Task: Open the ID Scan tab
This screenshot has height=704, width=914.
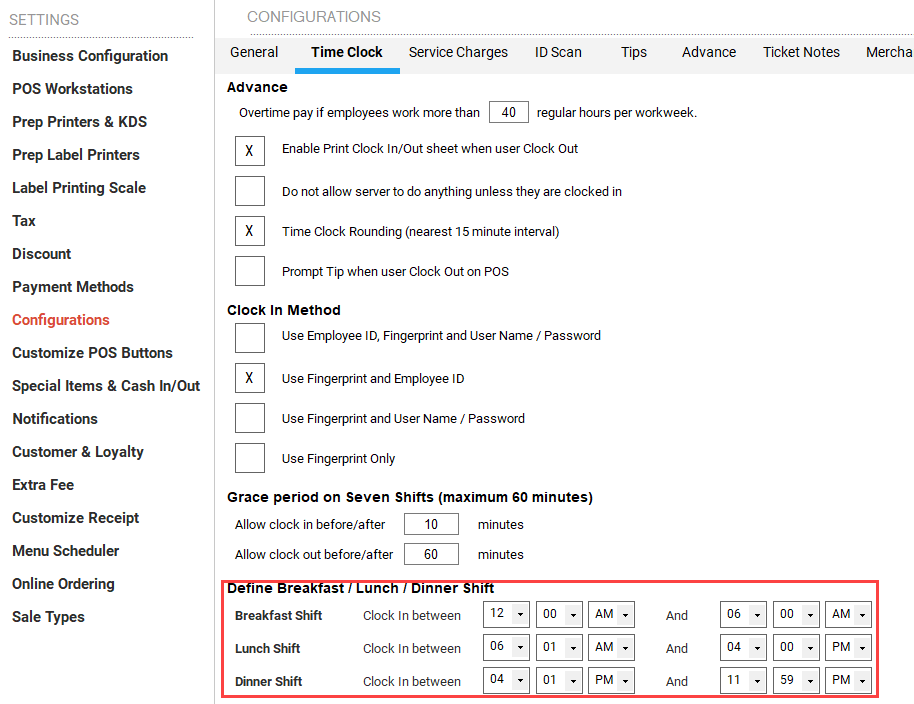Action: coord(558,52)
